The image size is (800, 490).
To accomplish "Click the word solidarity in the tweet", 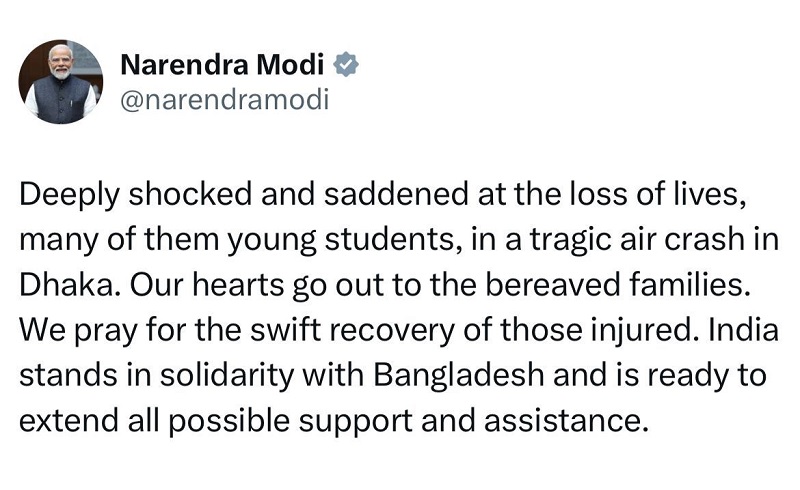I will (227, 375).
